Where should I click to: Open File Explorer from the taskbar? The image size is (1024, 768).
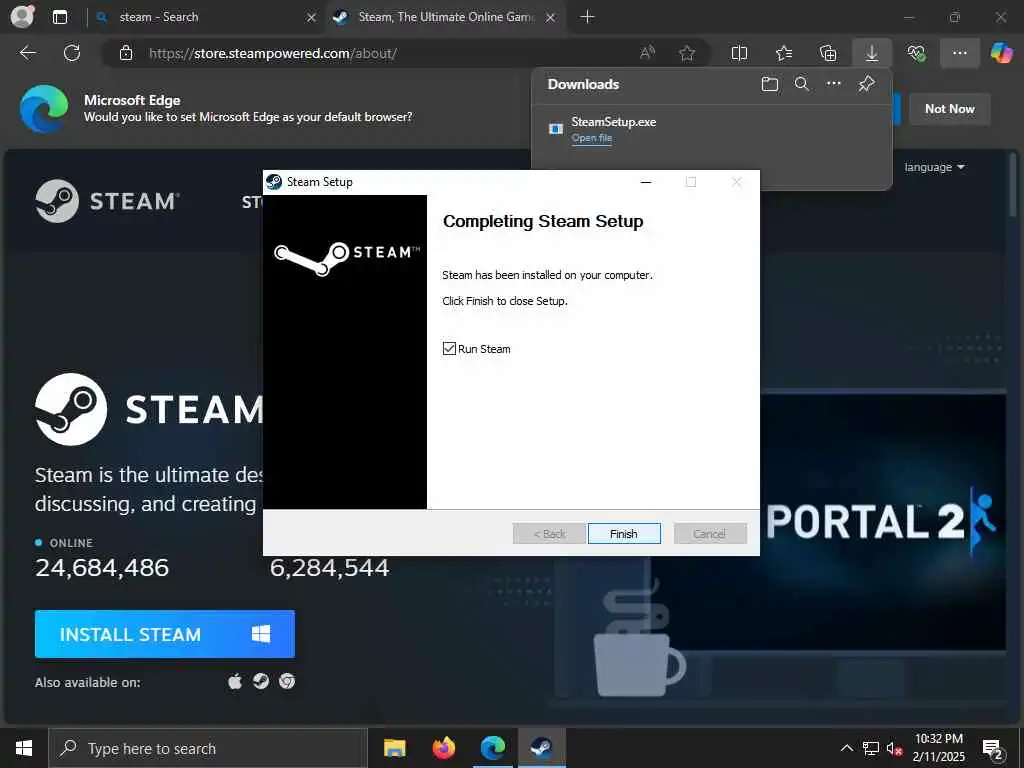[x=394, y=748]
